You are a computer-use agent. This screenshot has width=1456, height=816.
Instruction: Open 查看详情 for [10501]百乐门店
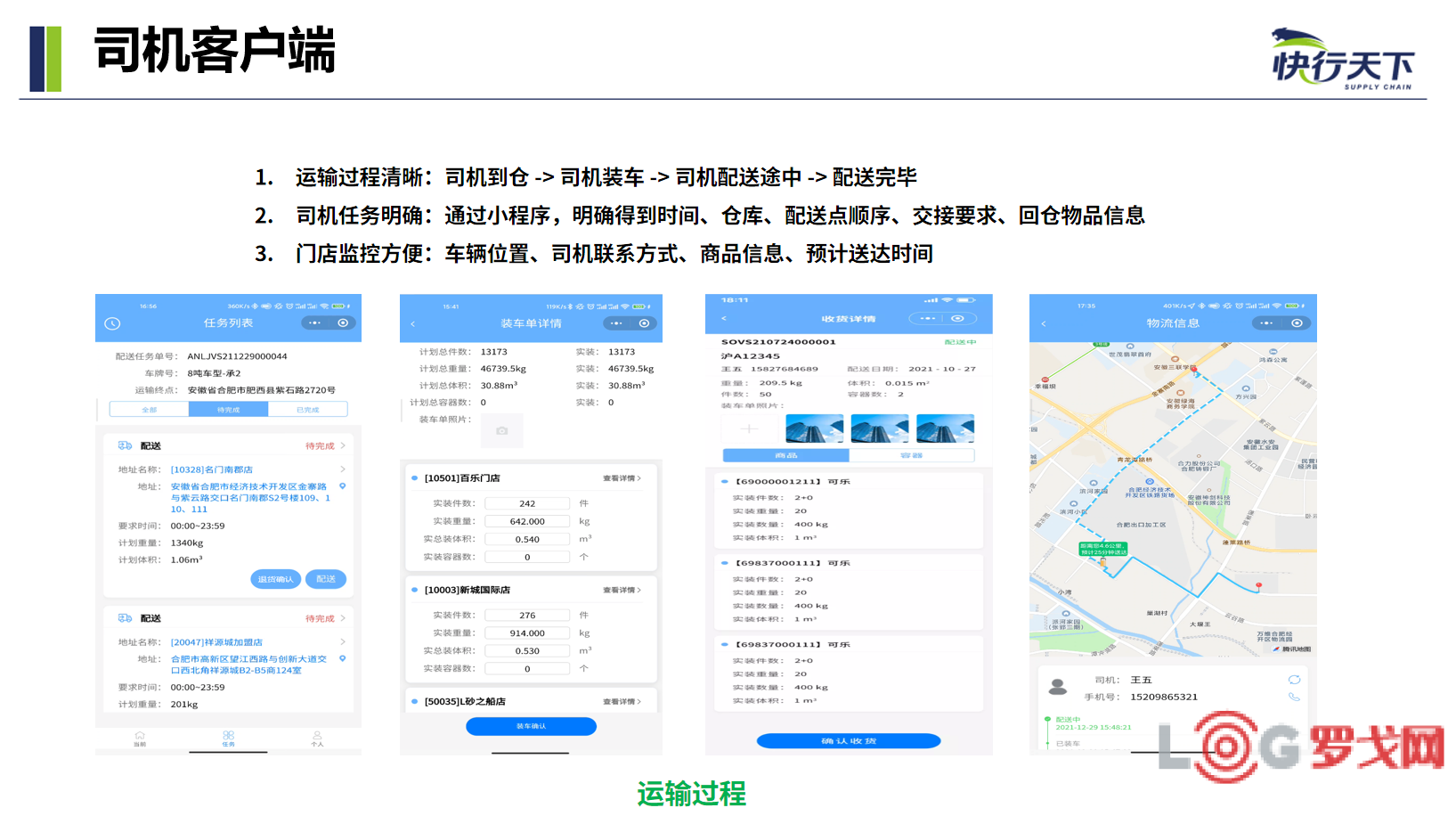point(622,478)
